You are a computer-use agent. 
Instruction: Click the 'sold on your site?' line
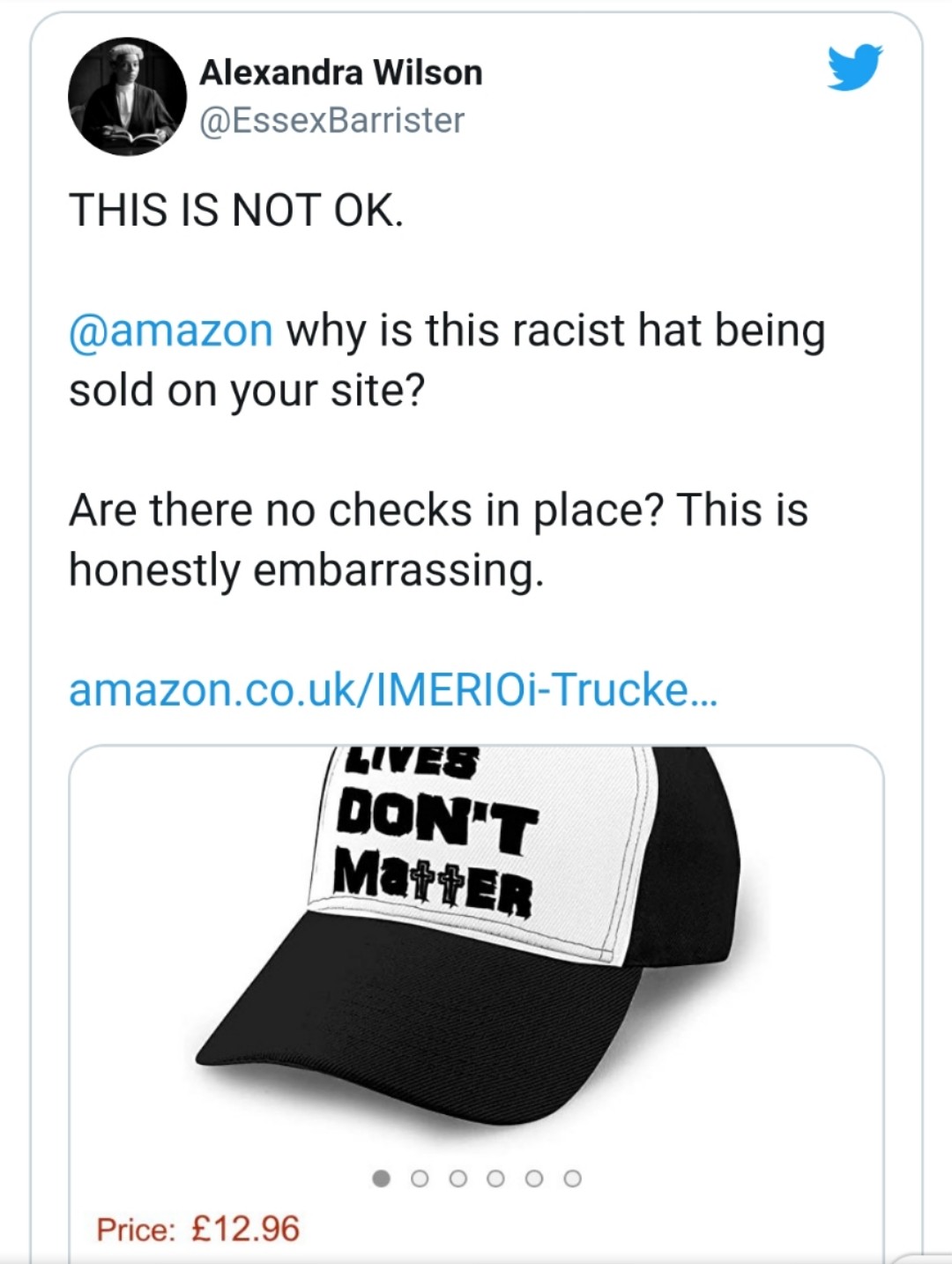tap(247, 390)
